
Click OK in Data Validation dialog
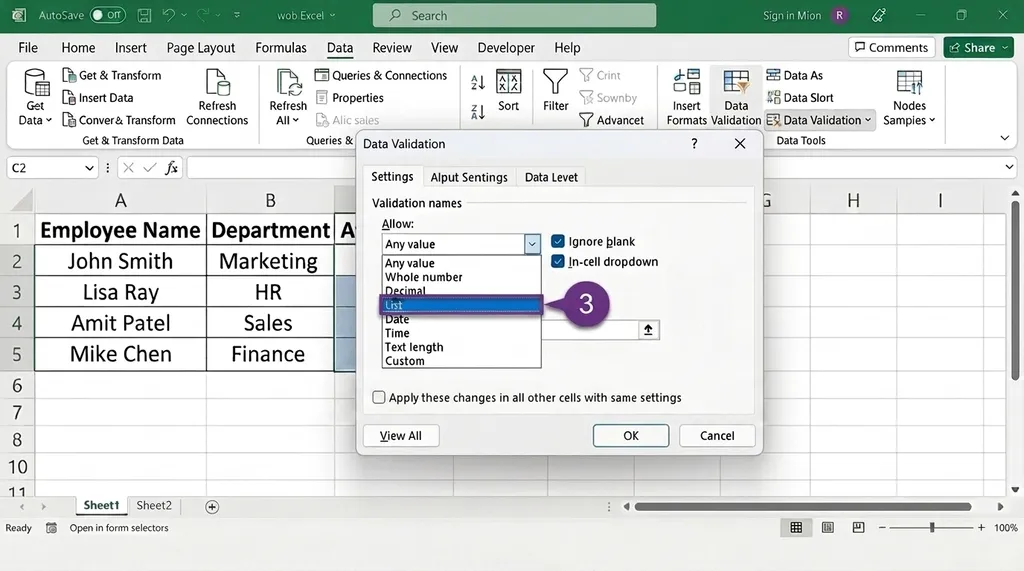click(x=631, y=436)
